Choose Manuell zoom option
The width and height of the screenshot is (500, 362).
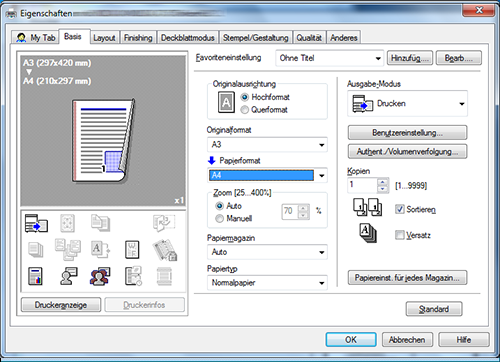click(x=219, y=219)
